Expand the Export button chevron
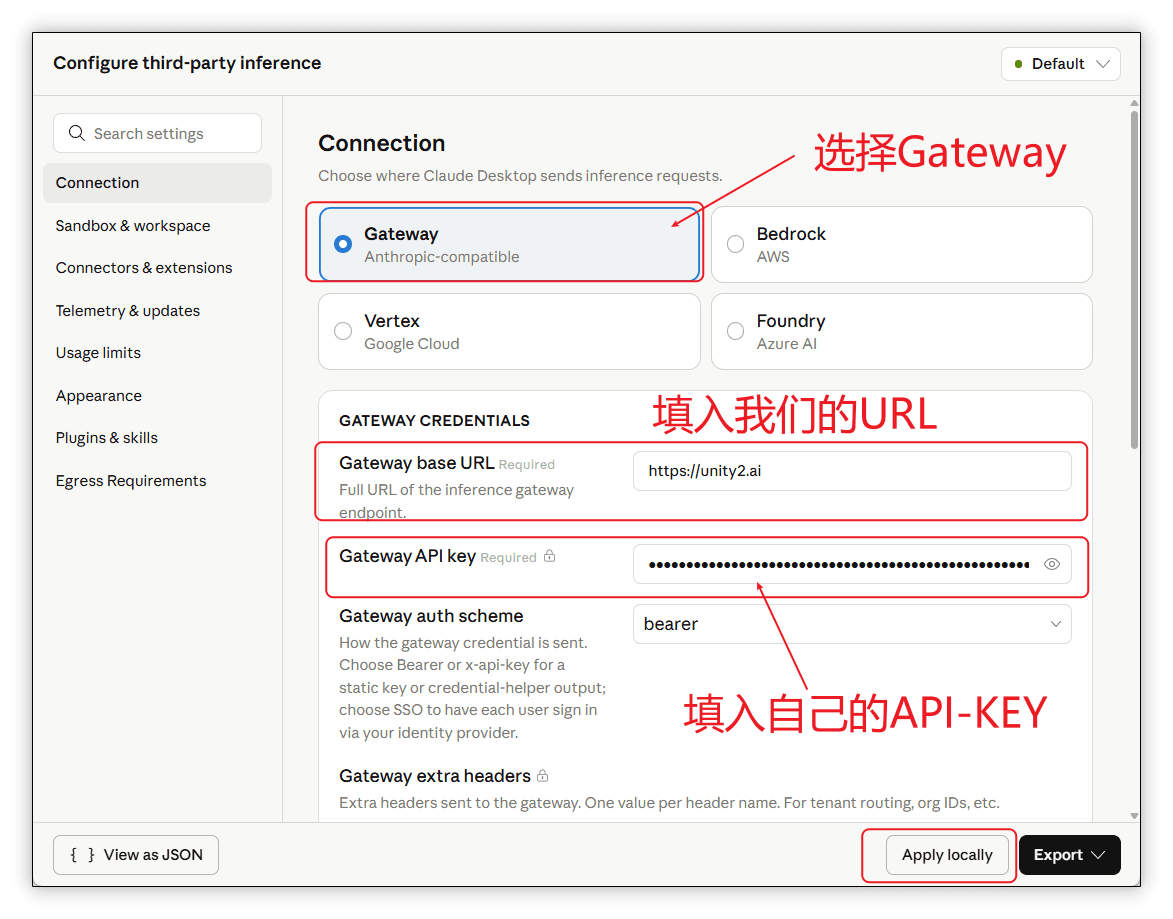This screenshot has width=1173, height=919. [1097, 855]
